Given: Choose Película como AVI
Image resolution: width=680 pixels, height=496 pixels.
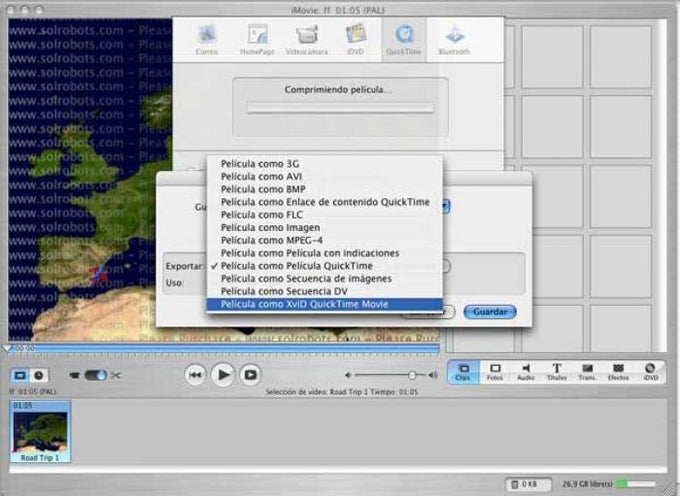Looking at the screenshot, I should coord(324,176).
